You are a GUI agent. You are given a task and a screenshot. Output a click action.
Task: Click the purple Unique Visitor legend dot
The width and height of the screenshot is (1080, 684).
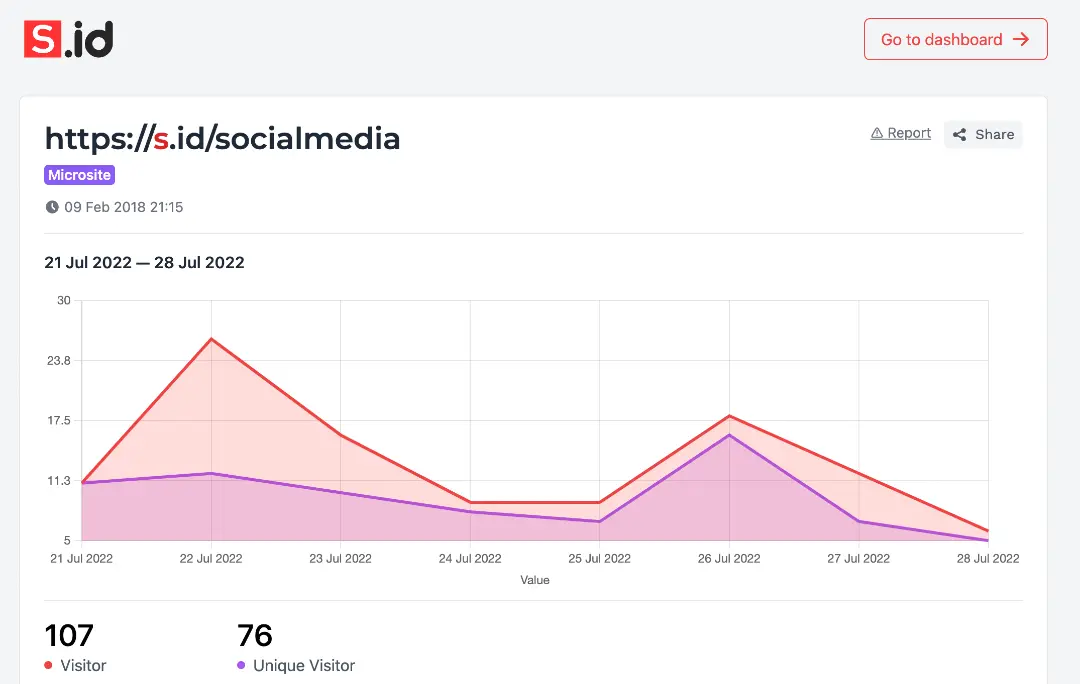(x=241, y=665)
